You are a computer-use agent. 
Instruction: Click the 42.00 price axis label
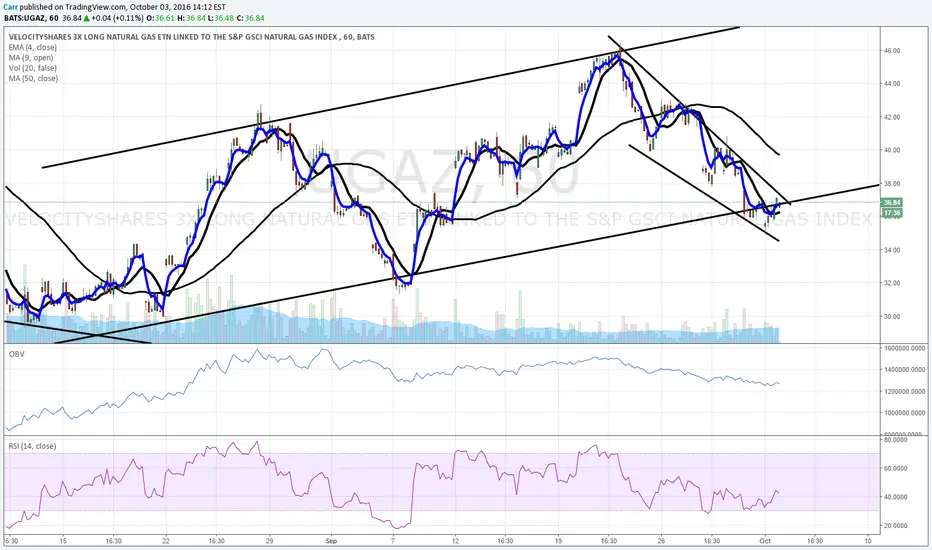click(892, 117)
